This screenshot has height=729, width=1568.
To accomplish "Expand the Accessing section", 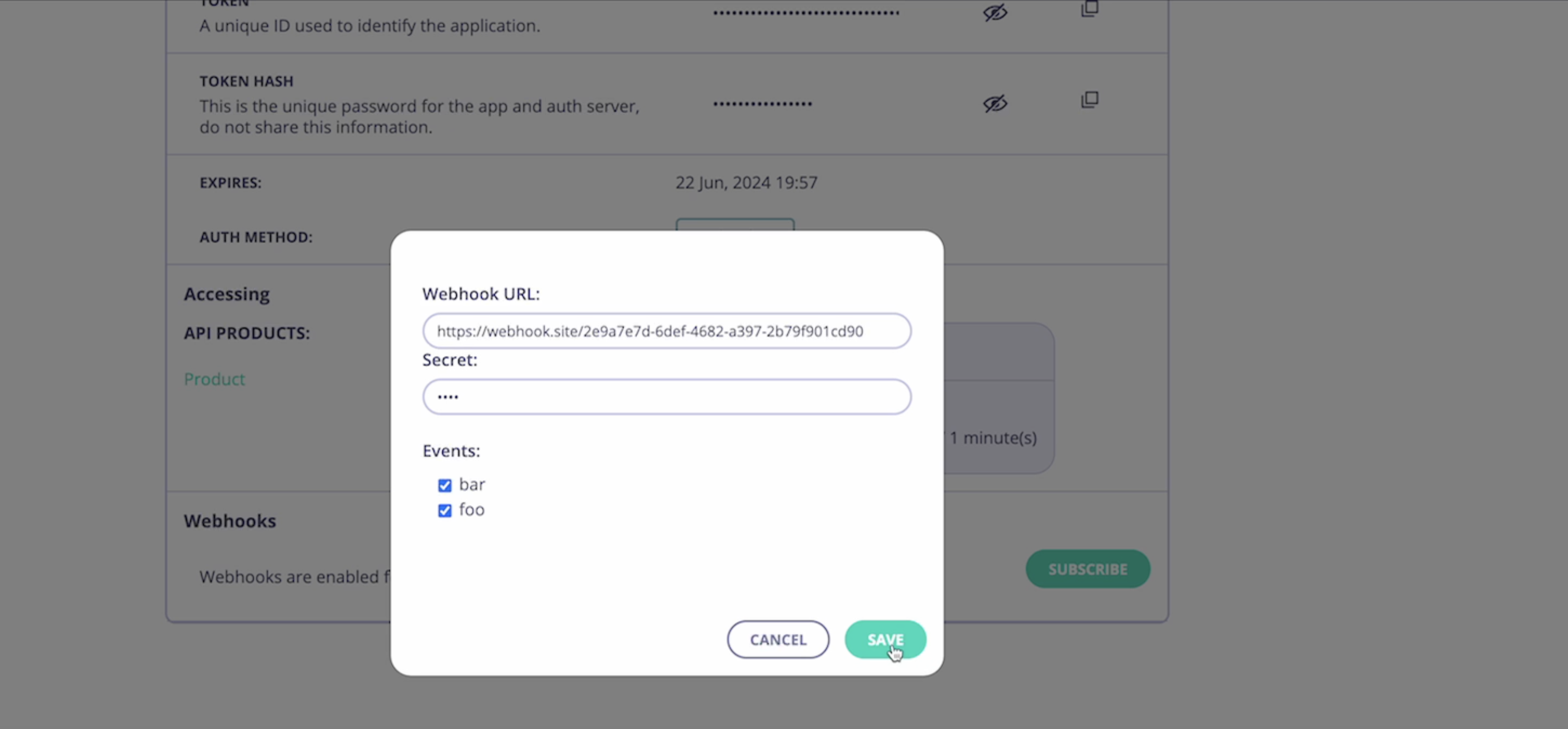I will click(227, 294).
